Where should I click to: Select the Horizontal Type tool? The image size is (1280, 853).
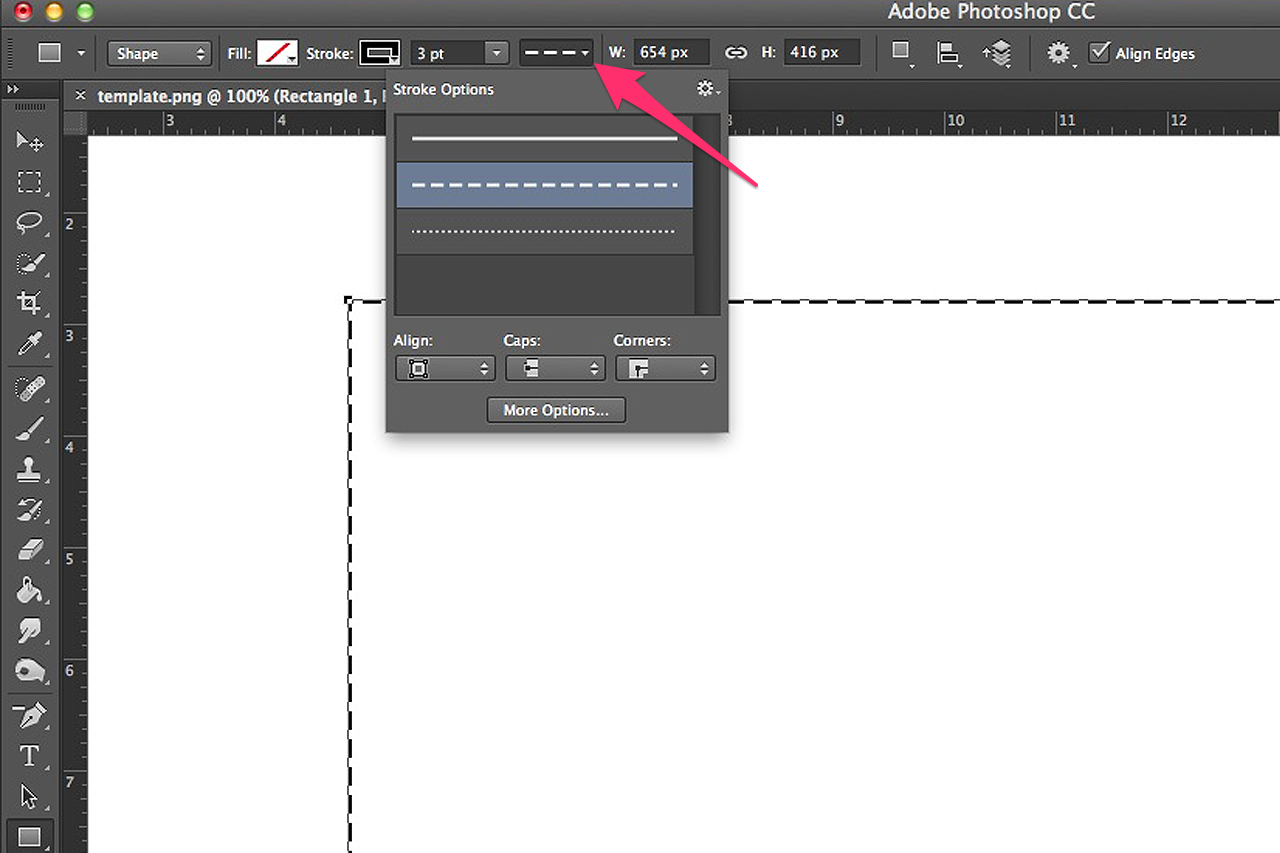click(30, 756)
